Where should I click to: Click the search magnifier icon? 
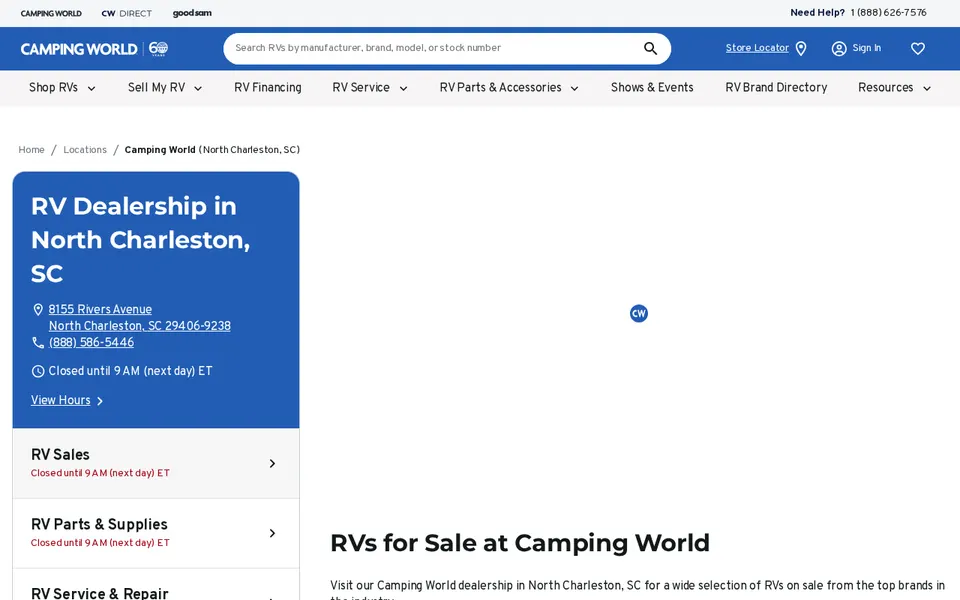650,48
